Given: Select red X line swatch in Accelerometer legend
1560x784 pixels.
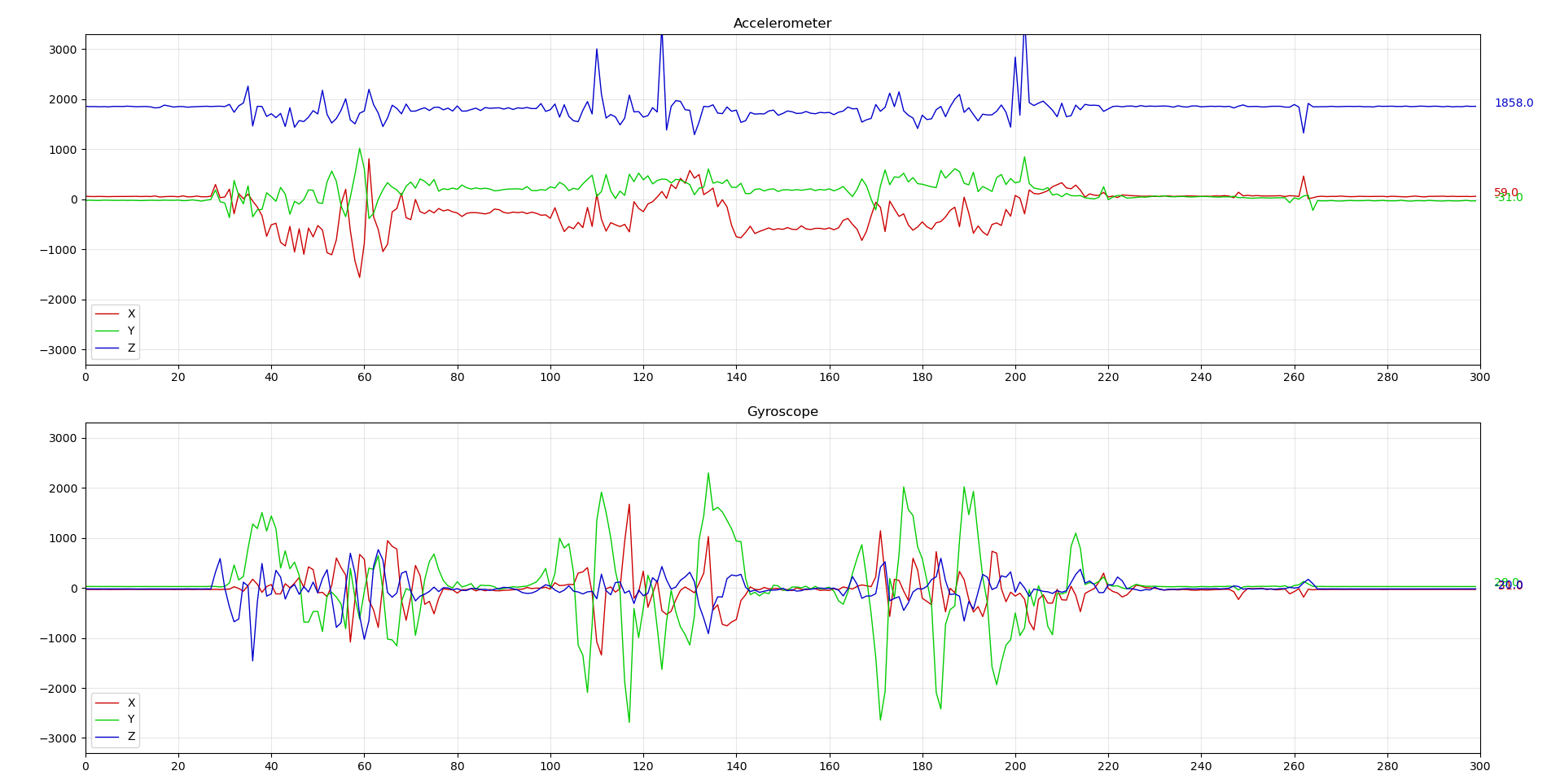Looking at the screenshot, I should (x=107, y=314).
